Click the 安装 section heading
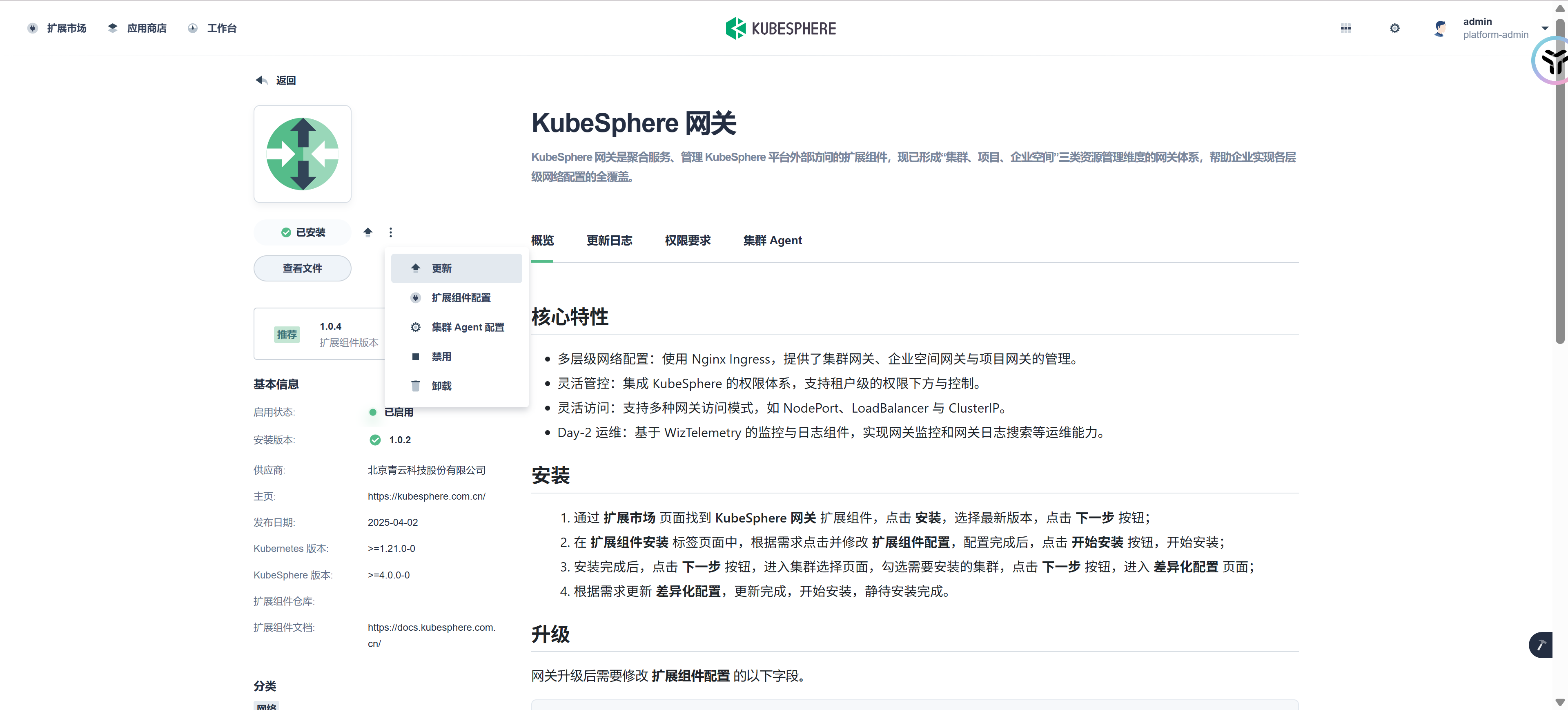This screenshot has width=1568, height=710. click(x=550, y=476)
